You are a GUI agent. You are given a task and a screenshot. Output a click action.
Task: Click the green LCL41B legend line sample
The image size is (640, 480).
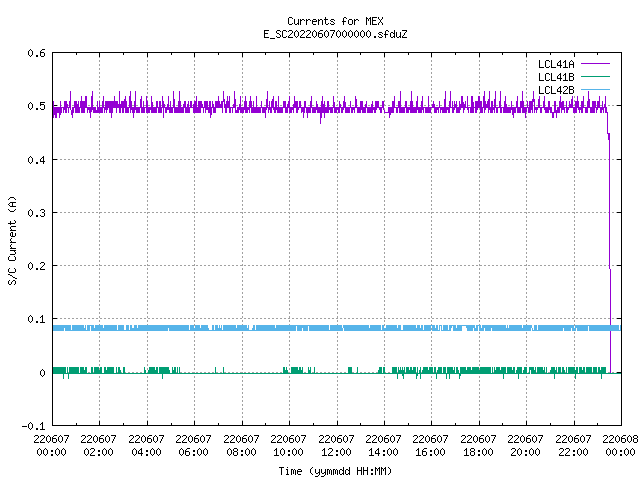pyautogui.click(x=595, y=77)
